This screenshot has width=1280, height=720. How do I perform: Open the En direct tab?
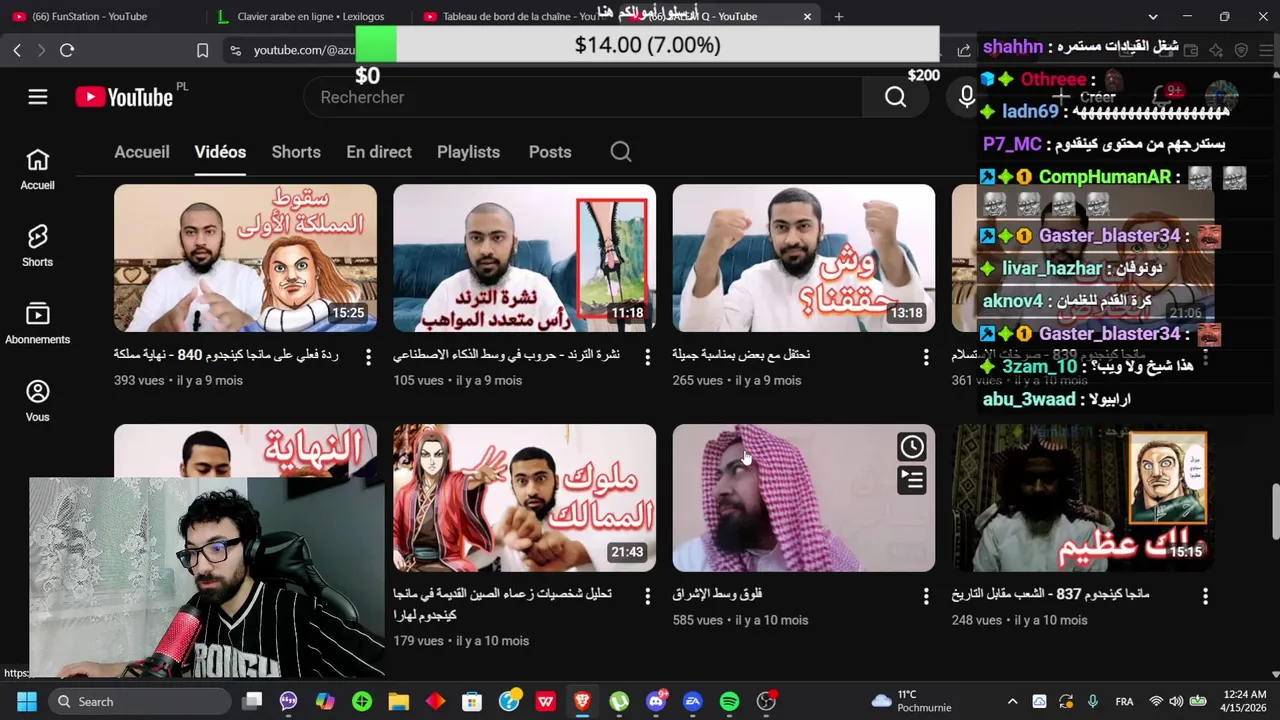pyautogui.click(x=379, y=152)
